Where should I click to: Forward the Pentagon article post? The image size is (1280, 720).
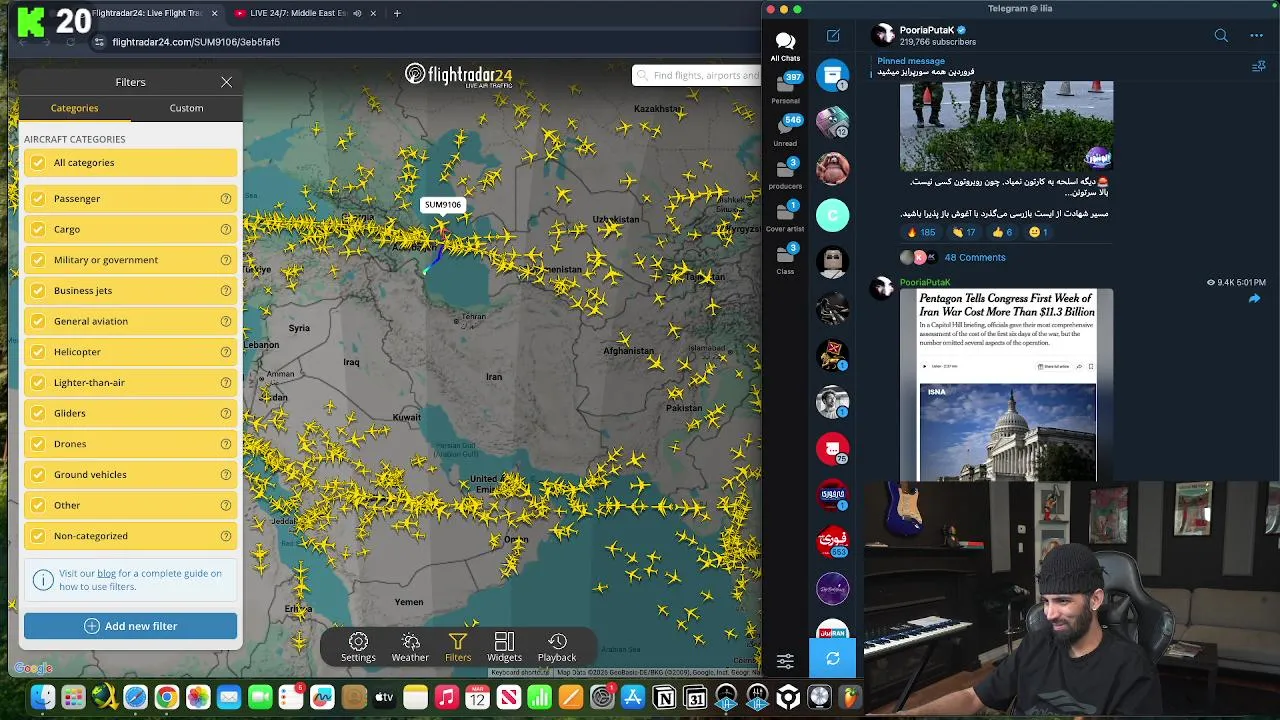[1255, 298]
